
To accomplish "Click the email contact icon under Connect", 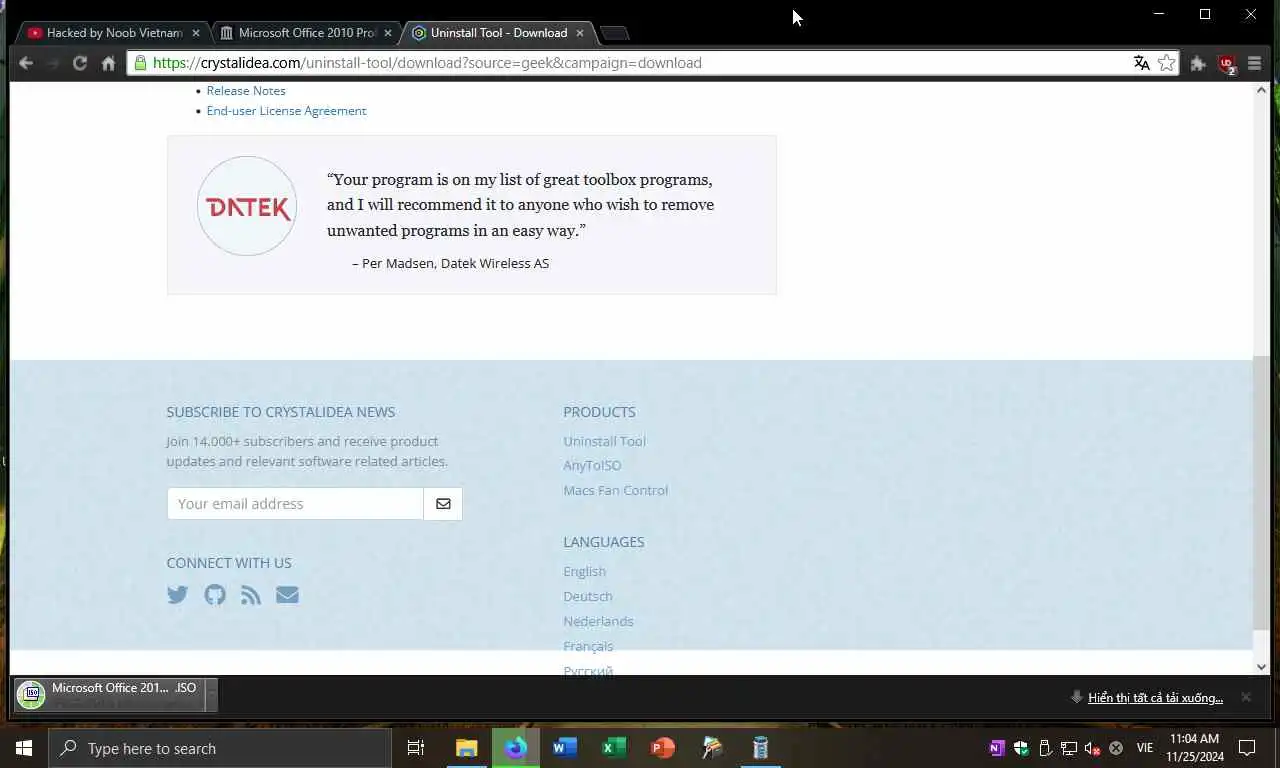I will coord(287,595).
